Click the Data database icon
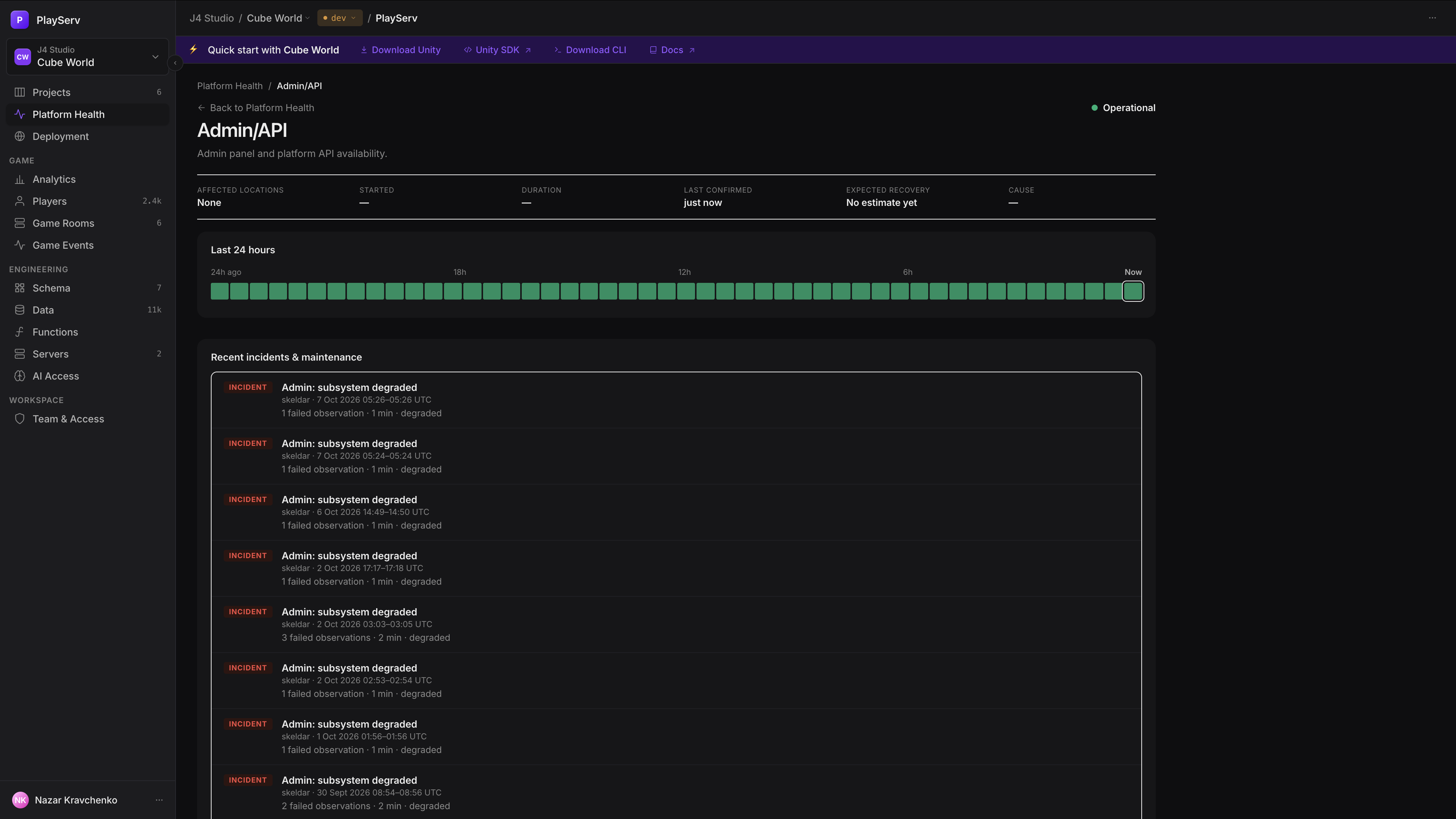Viewport: 1456px width, 819px height. (20, 310)
